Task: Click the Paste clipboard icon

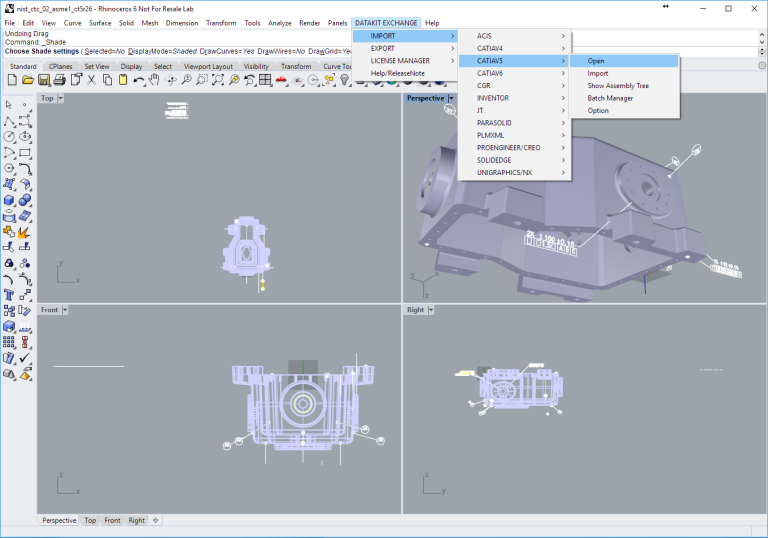Action: 123,80
